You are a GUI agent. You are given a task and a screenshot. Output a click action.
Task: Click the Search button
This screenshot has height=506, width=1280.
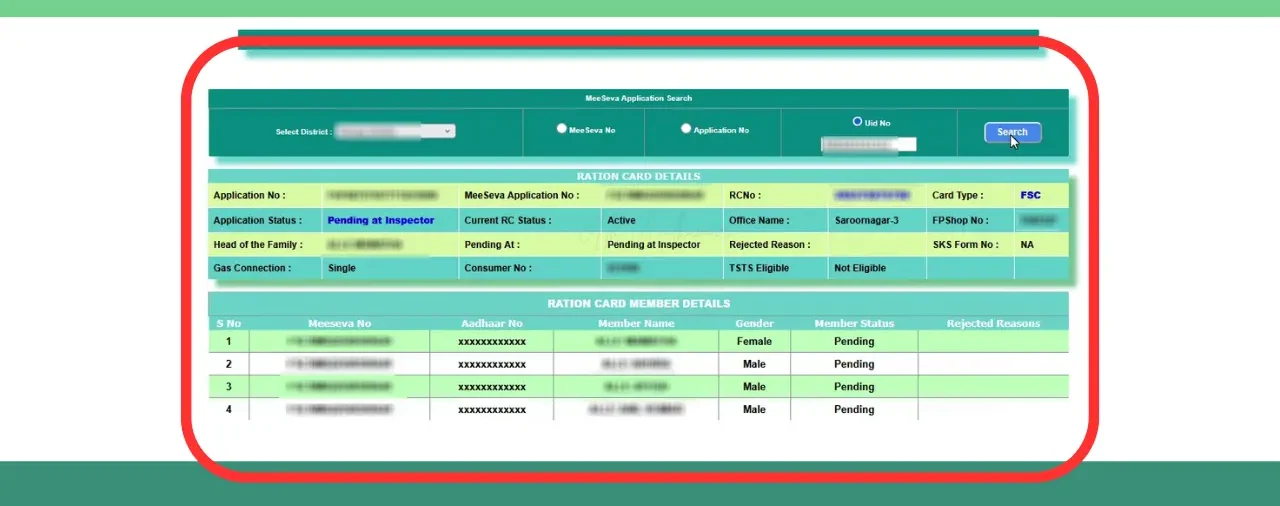(1012, 132)
